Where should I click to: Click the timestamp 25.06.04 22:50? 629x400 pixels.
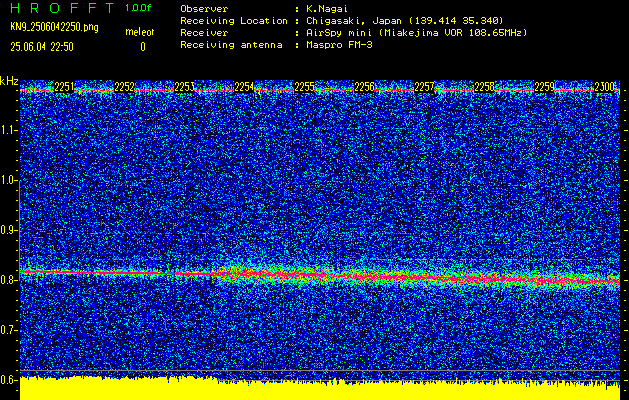pyautogui.click(x=42, y=47)
